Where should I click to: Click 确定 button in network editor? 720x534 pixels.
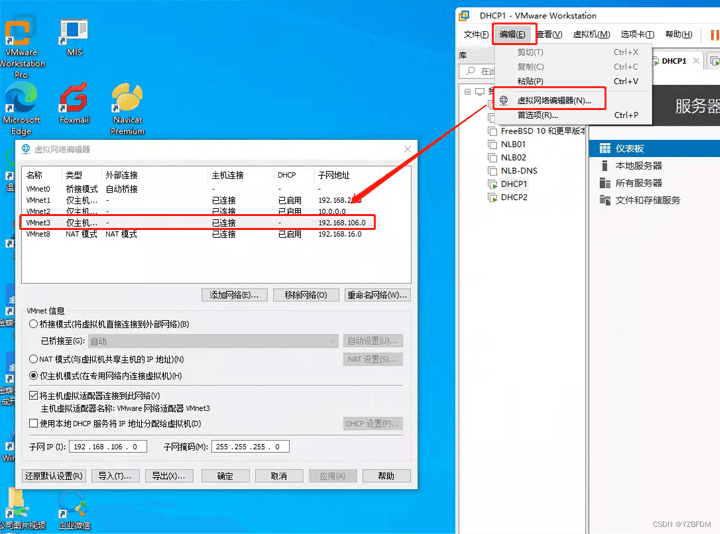(x=225, y=476)
